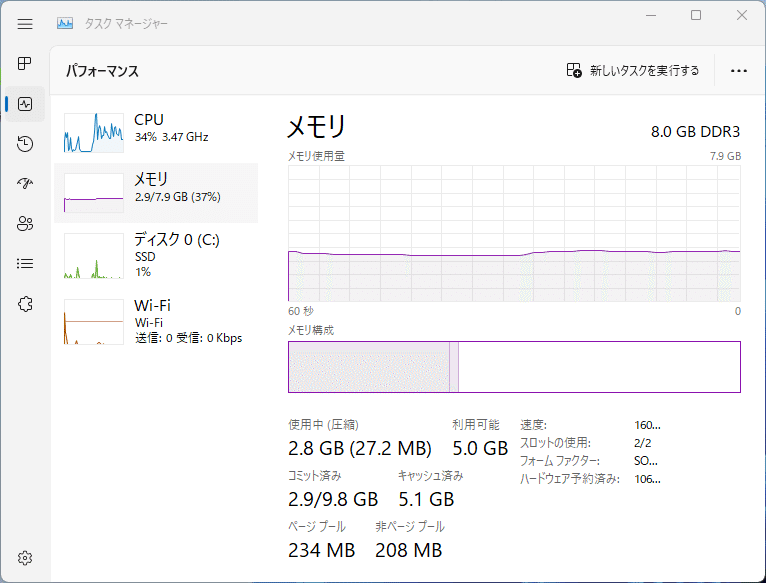This screenshot has height=583, width=766.
Task: Click the スロットの使用: 2/2 value
Action: pos(642,443)
